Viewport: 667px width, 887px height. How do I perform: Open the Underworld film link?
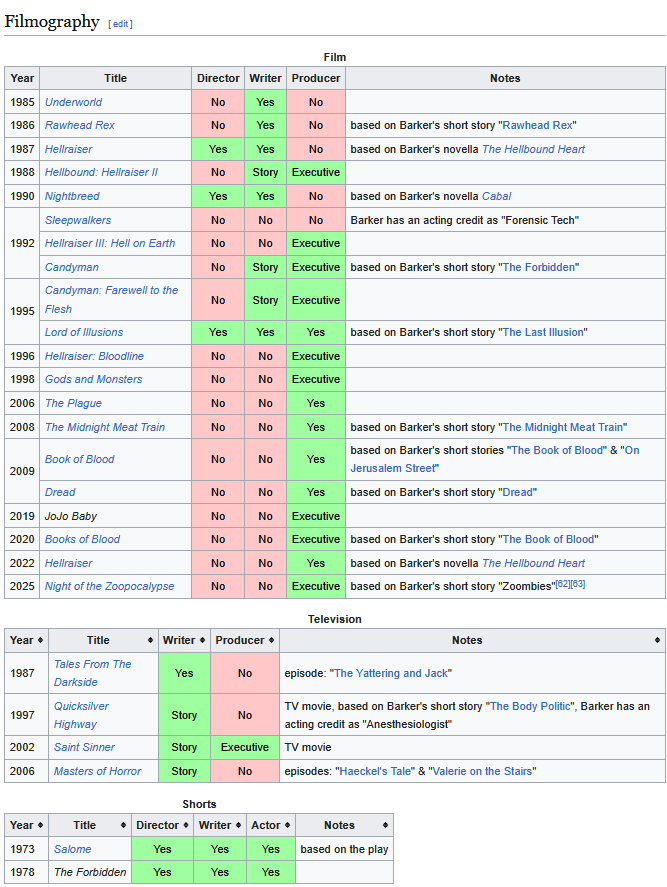[x=74, y=102]
